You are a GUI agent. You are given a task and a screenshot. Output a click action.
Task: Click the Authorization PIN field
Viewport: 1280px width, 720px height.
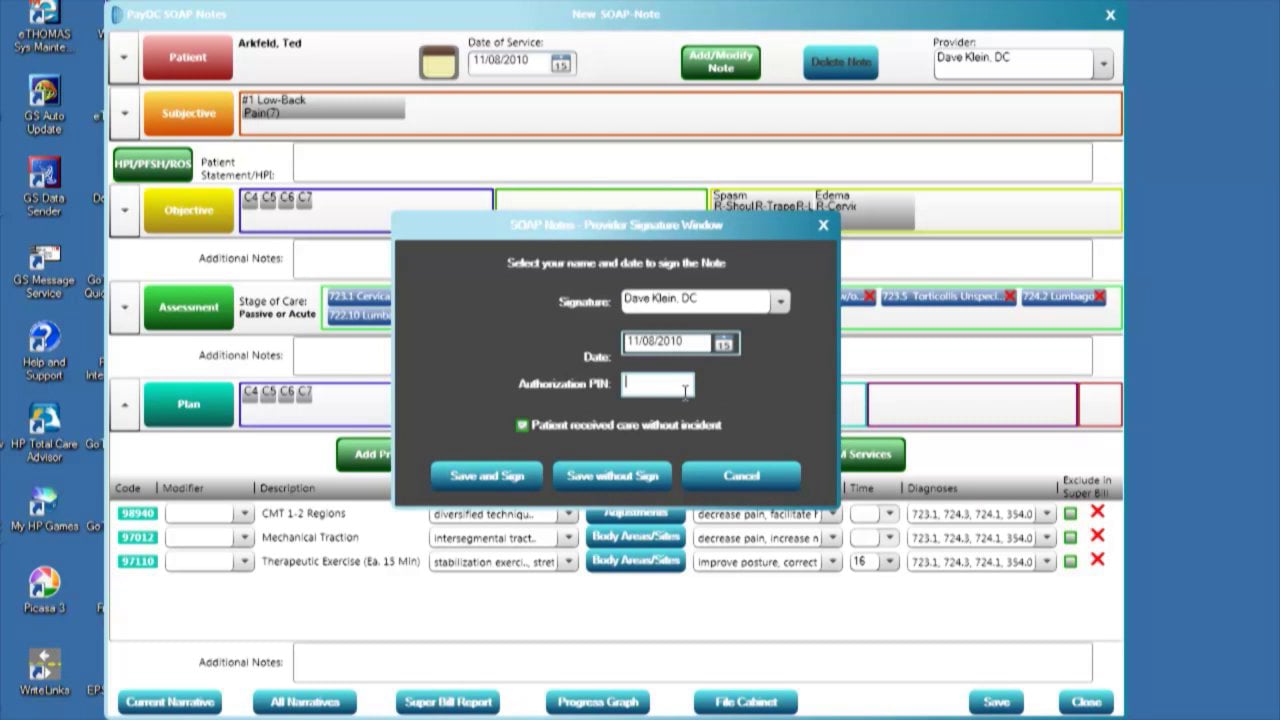tap(657, 384)
